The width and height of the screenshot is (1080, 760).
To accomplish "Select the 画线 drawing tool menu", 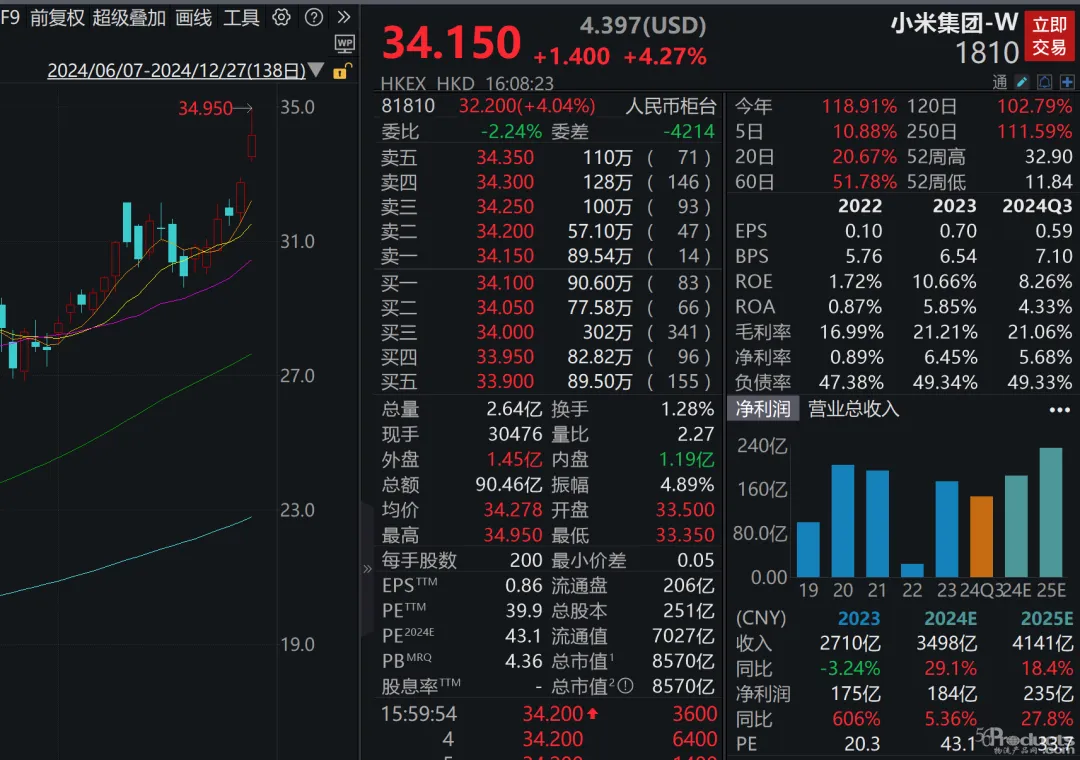I will pyautogui.click(x=194, y=17).
